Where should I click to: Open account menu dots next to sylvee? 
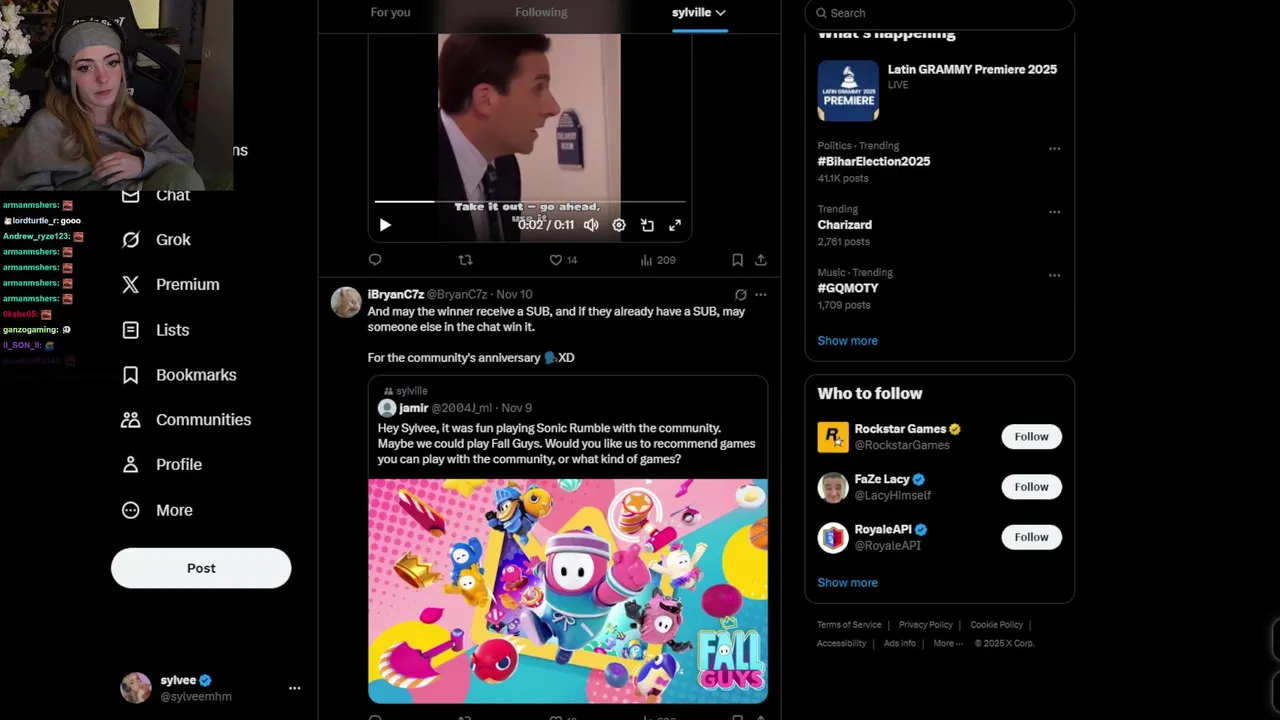(x=294, y=688)
